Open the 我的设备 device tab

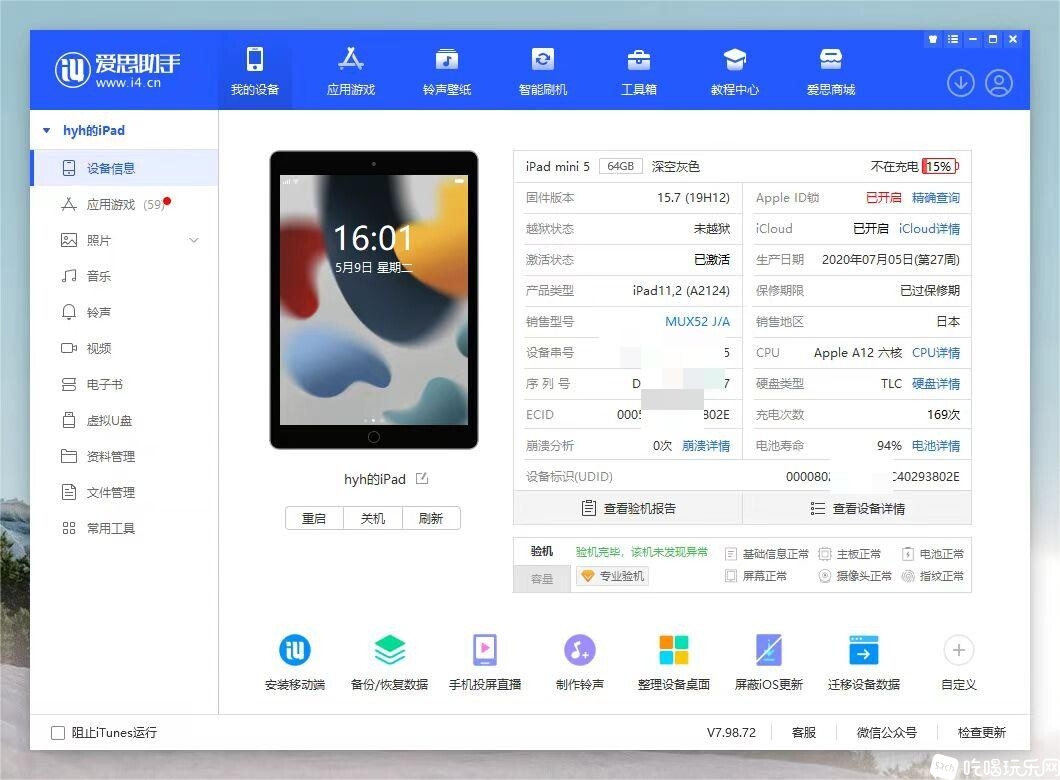(x=255, y=70)
